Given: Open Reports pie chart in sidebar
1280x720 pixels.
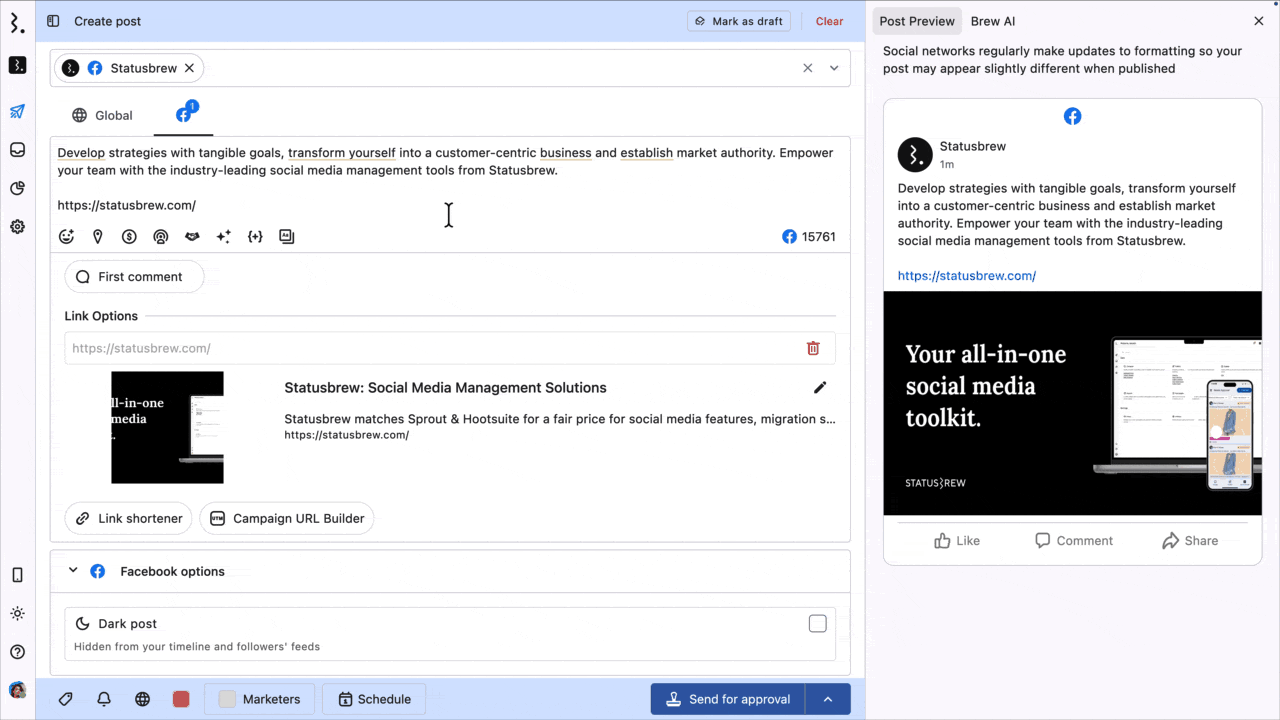Looking at the screenshot, I should coord(17,188).
